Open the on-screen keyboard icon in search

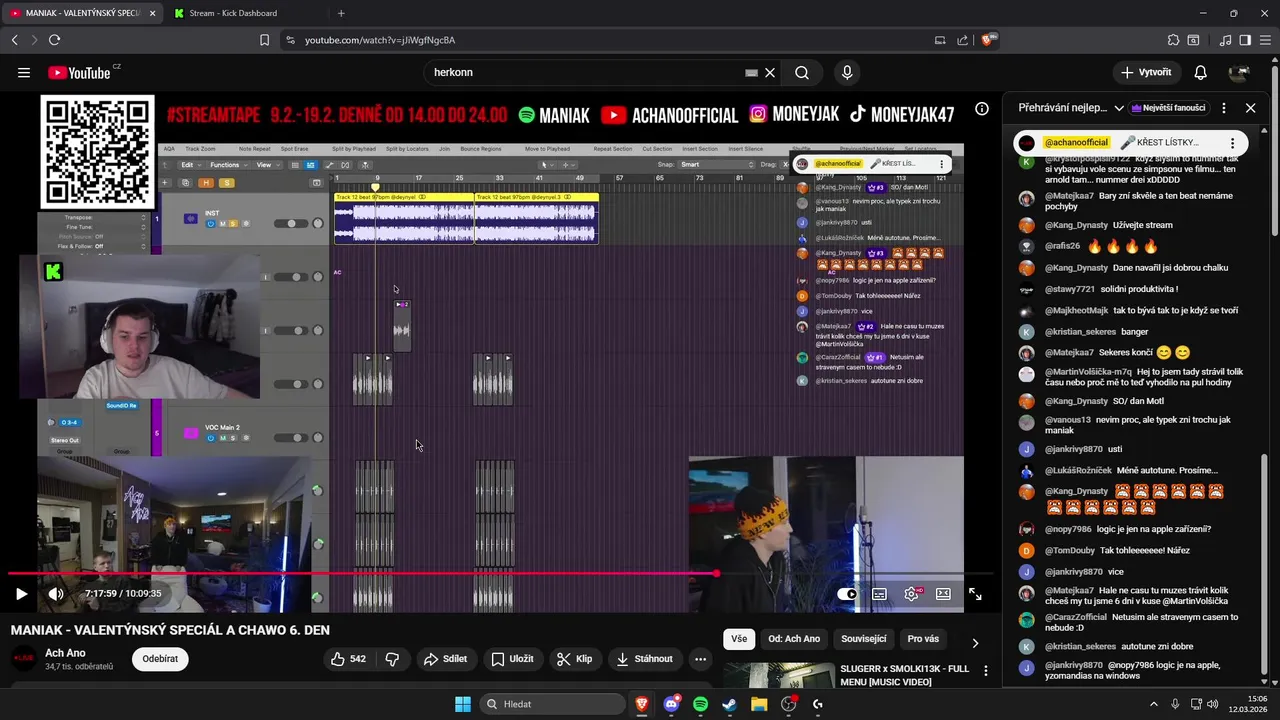click(x=751, y=72)
